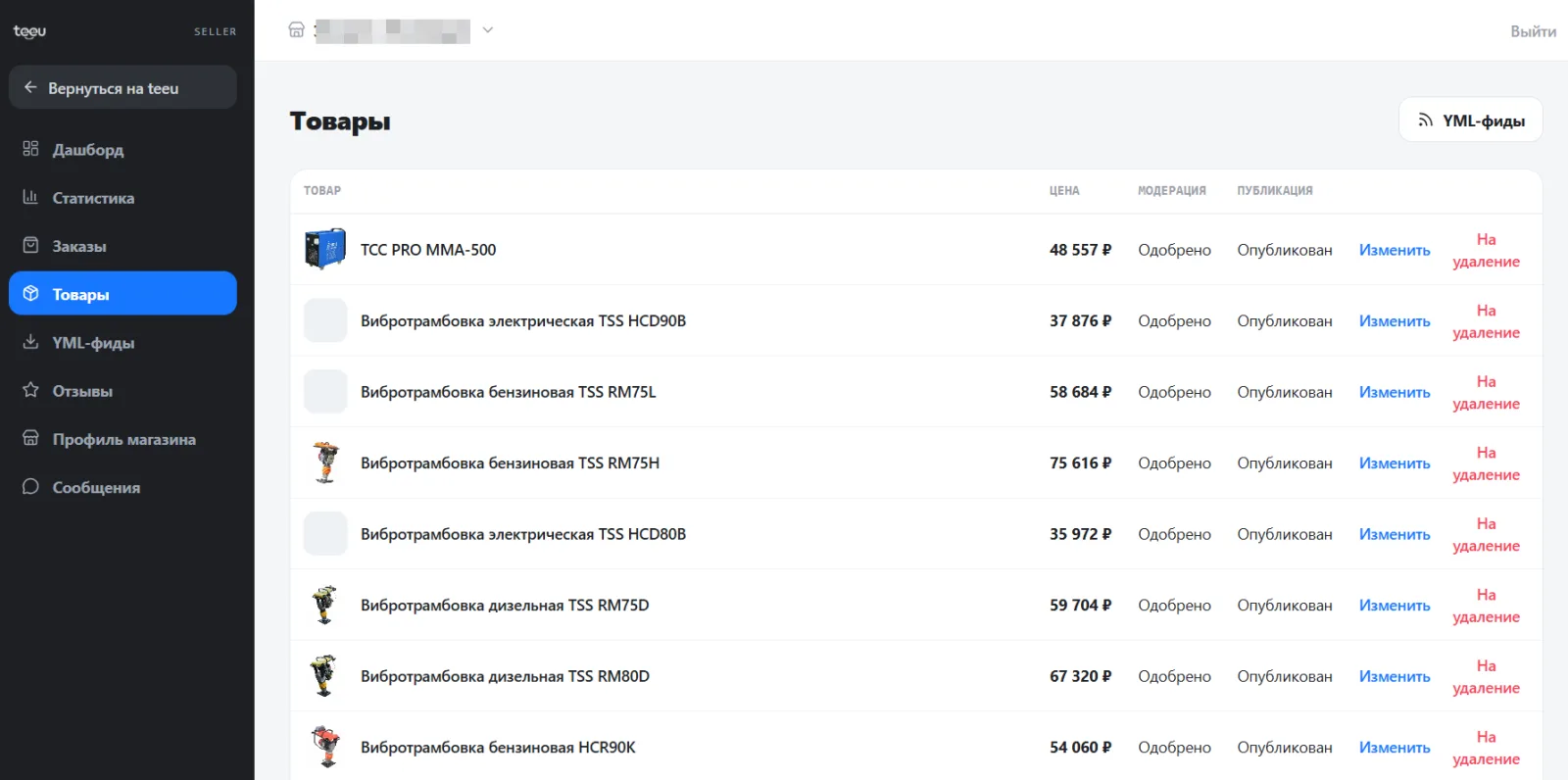1568x780 pixels.
Task: Click the Сообщения chat bubble icon
Action: (x=30, y=487)
